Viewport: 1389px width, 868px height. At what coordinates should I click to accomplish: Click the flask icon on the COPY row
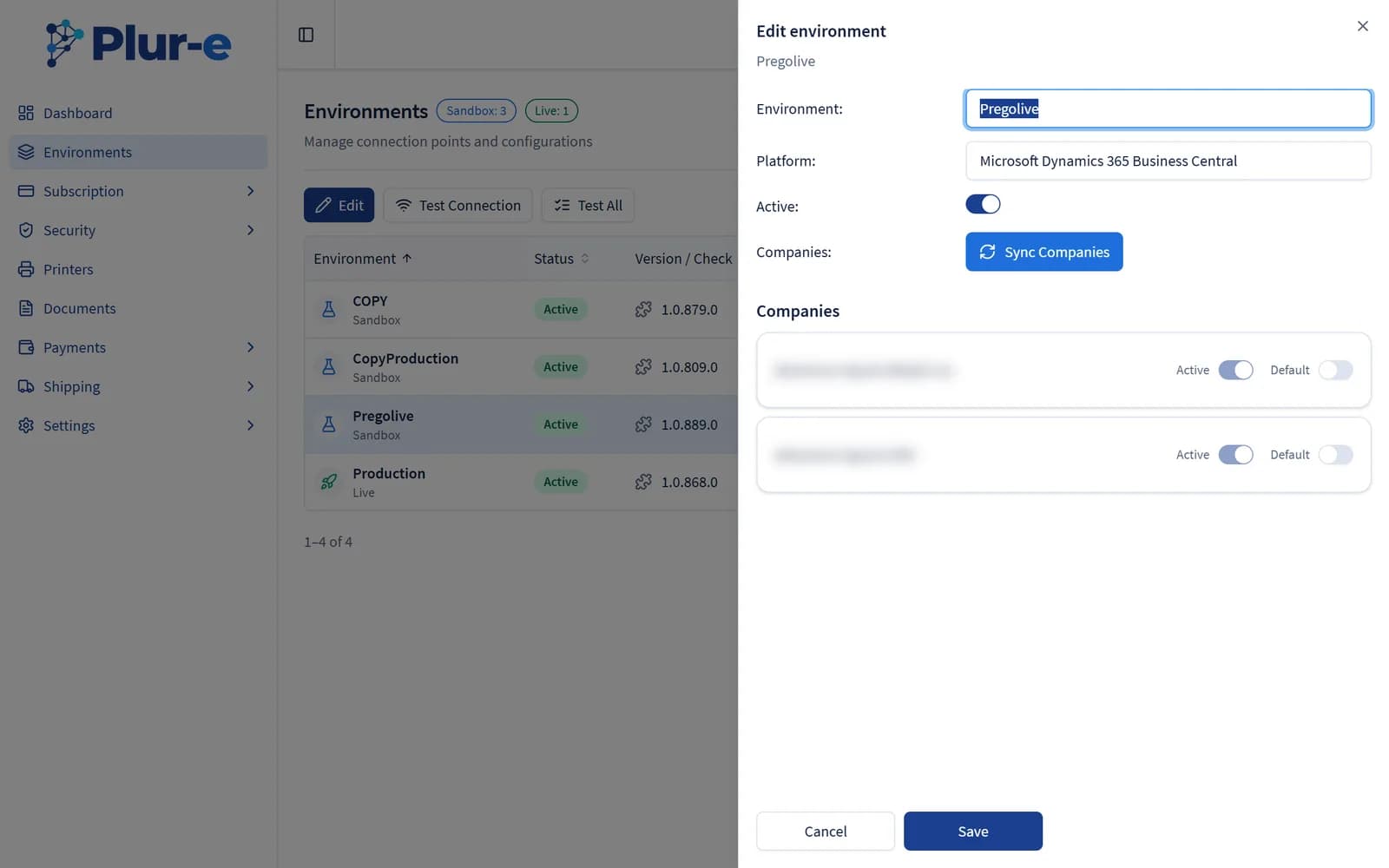tap(329, 309)
